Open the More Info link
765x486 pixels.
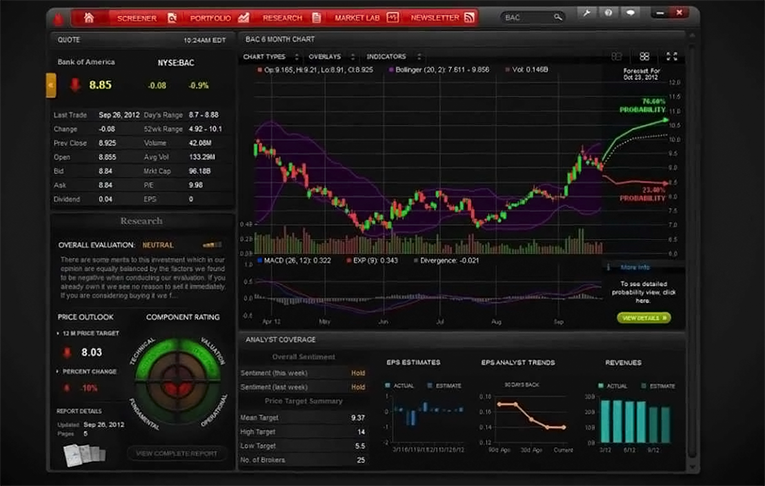pos(635,267)
